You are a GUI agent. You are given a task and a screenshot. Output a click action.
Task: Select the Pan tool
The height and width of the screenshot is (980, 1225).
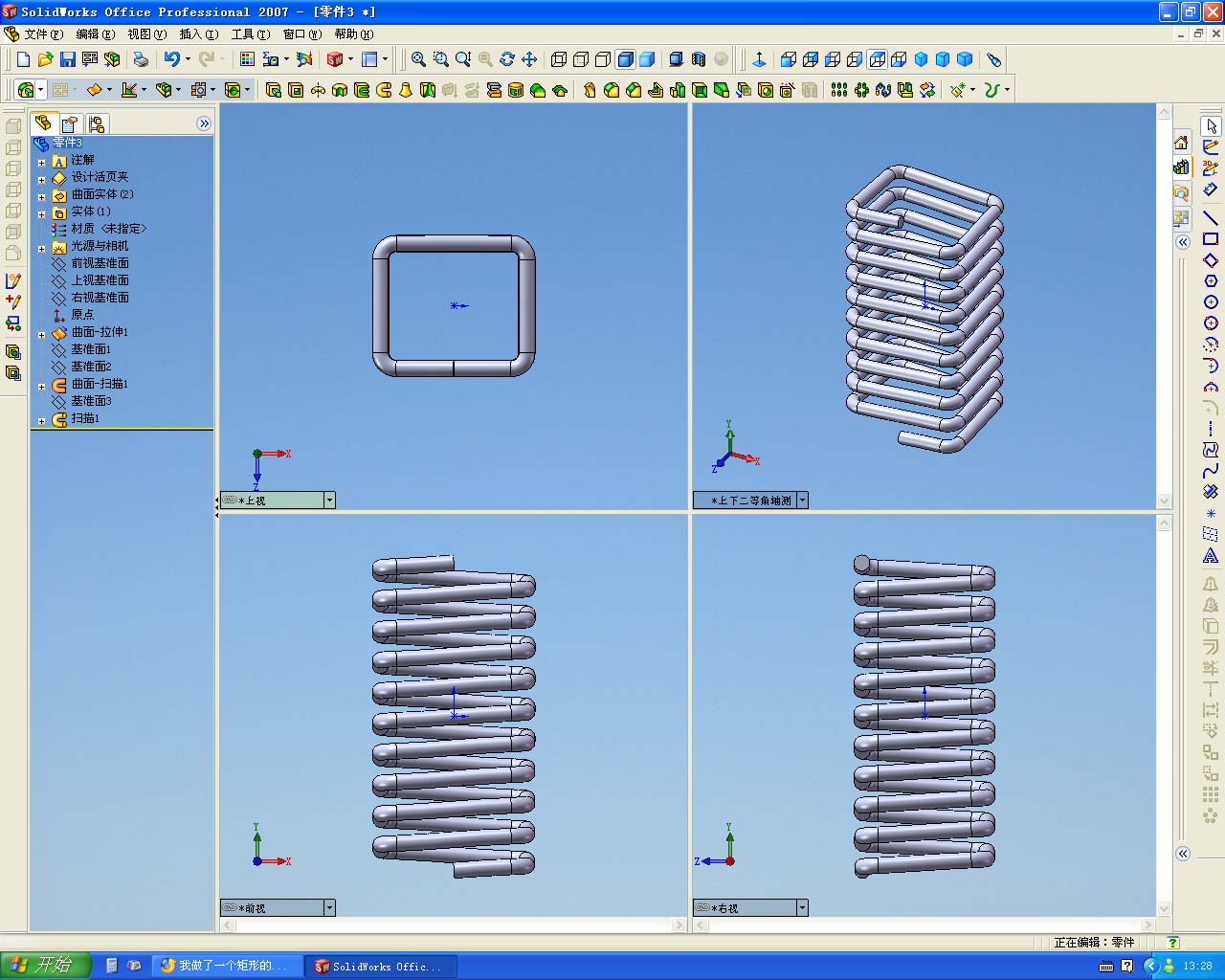click(x=529, y=59)
